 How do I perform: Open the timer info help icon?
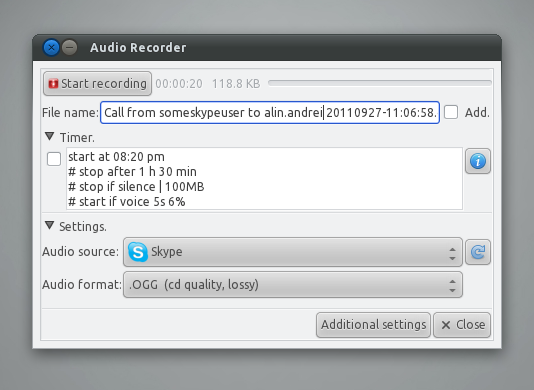478,161
